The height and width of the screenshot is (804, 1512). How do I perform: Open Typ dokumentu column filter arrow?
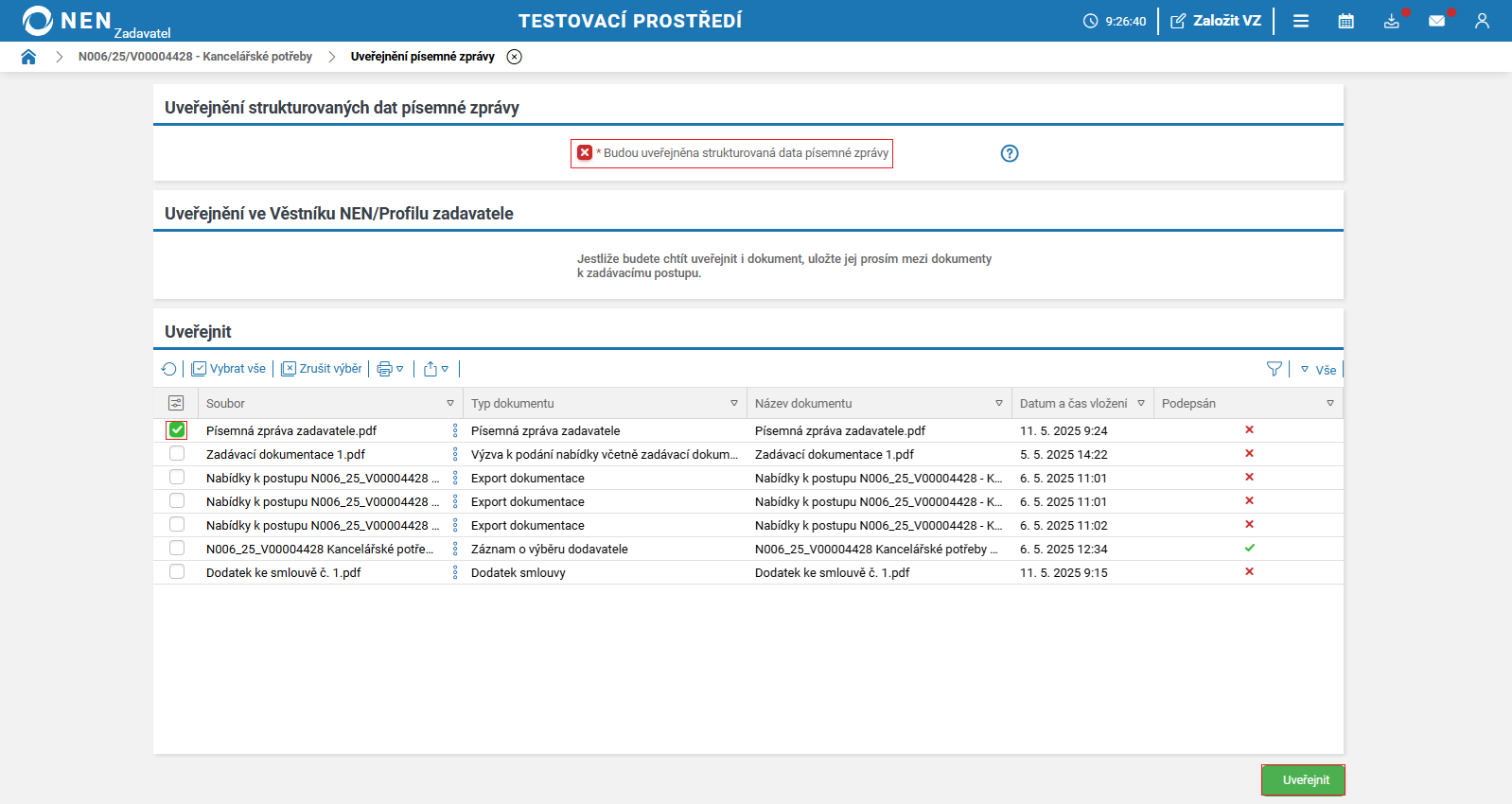pos(733,404)
